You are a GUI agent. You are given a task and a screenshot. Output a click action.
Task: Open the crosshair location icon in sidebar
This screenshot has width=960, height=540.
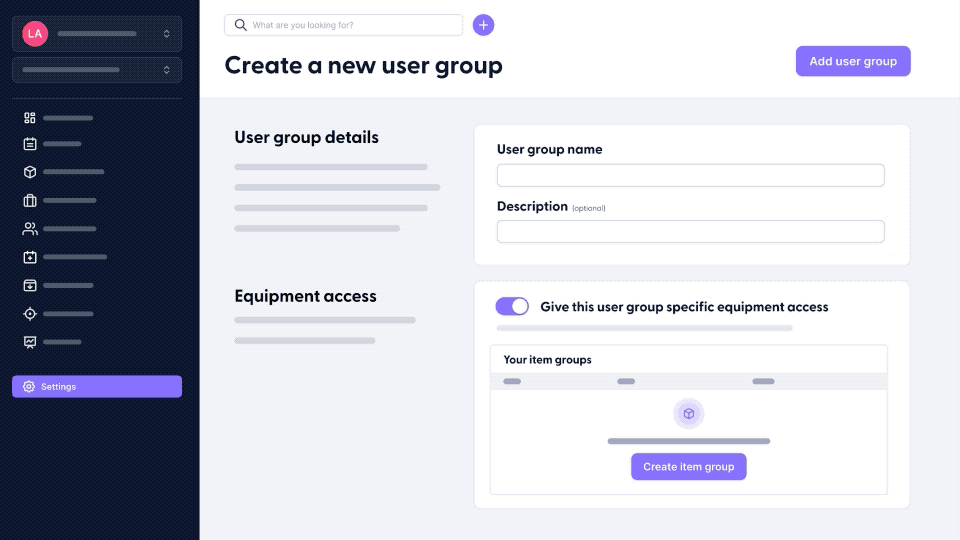(x=29, y=313)
